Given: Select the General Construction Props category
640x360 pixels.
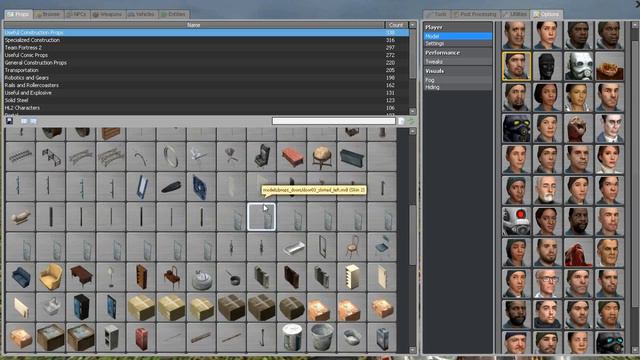Looking at the screenshot, I should coord(206,63).
